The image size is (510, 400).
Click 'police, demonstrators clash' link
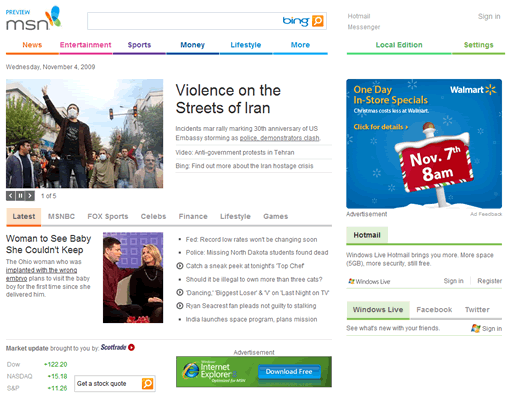click(x=279, y=138)
